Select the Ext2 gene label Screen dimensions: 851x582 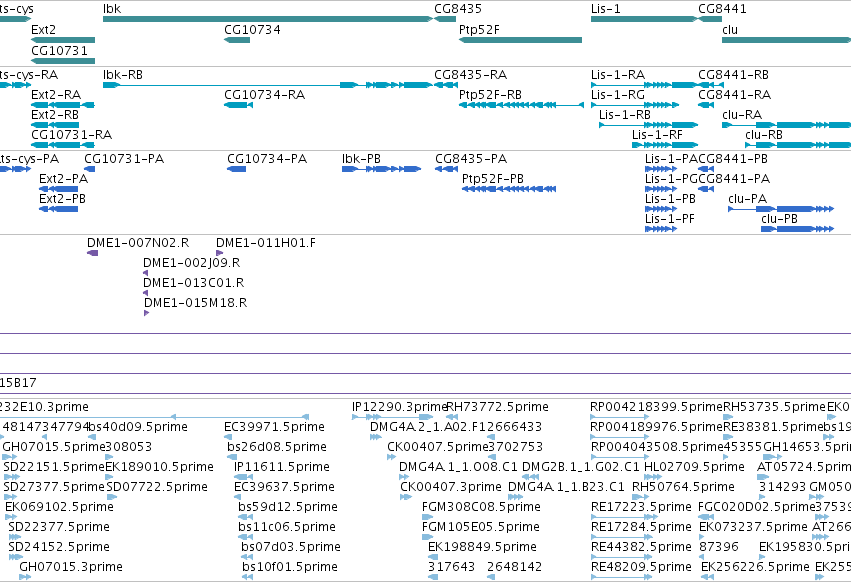pos(43,29)
